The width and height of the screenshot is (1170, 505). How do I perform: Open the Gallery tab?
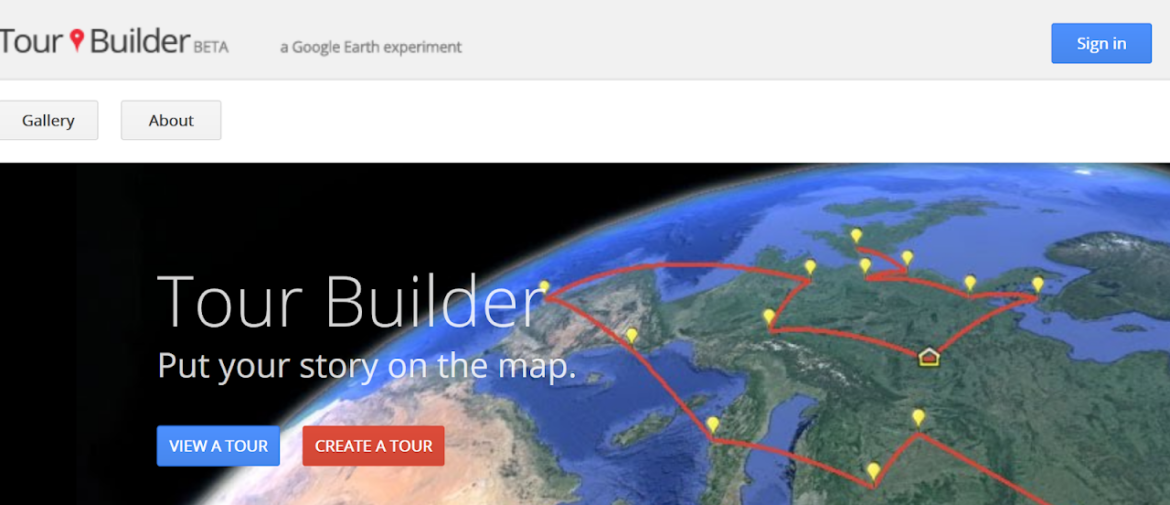48,120
